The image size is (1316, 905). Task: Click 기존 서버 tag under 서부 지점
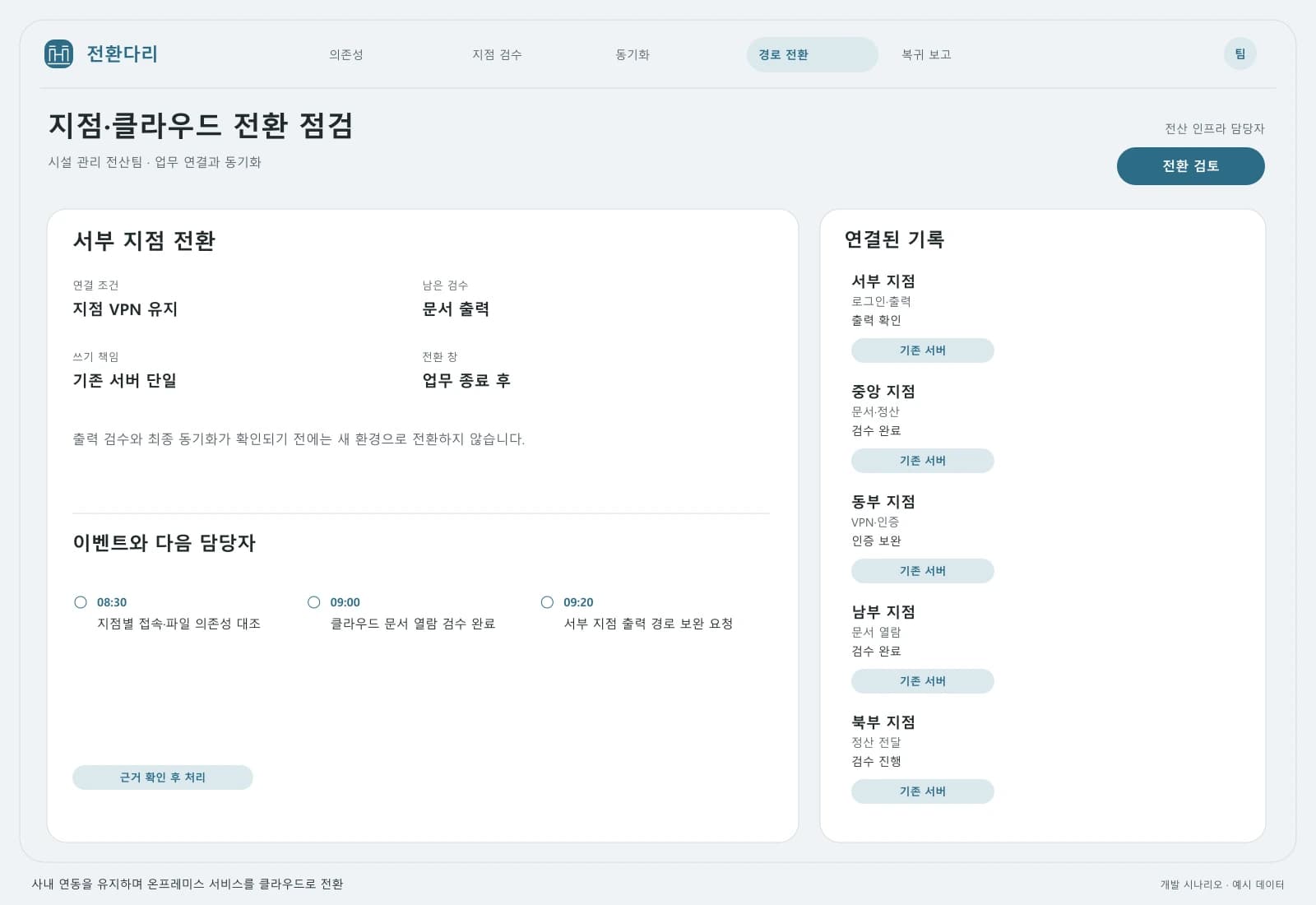(x=923, y=350)
